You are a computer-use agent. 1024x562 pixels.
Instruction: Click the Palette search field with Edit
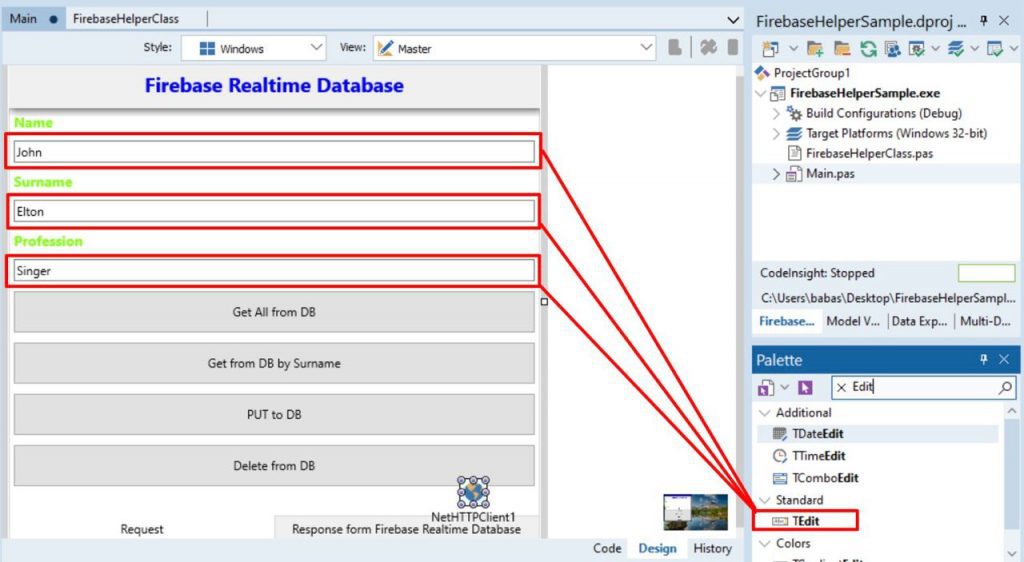(x=923, y=388)
